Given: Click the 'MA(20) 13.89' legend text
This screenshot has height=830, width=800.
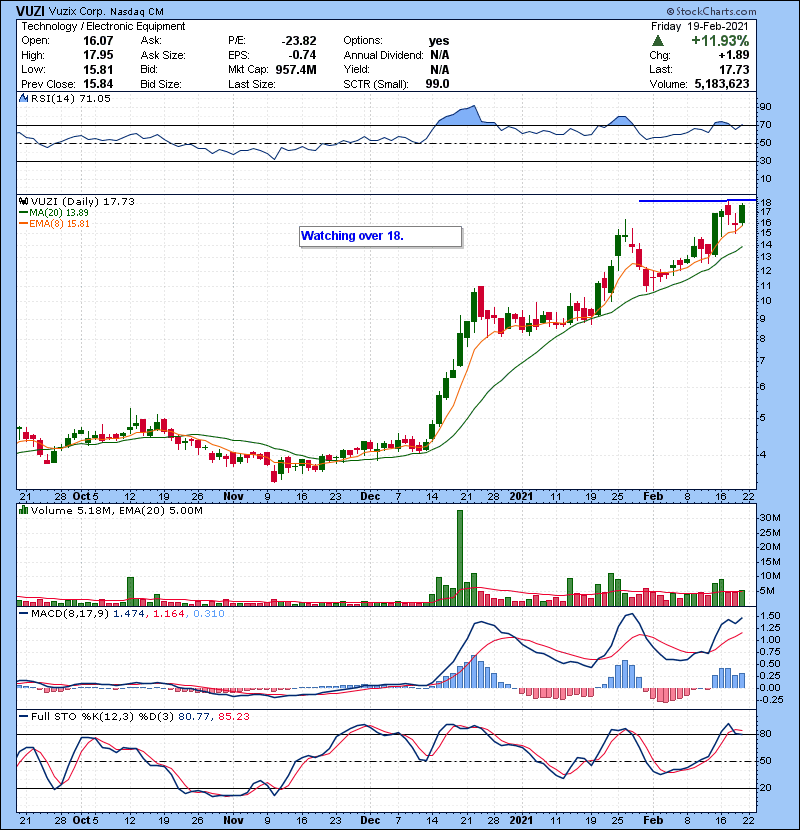Looking at the screenshot, I should tap(59, 213).
